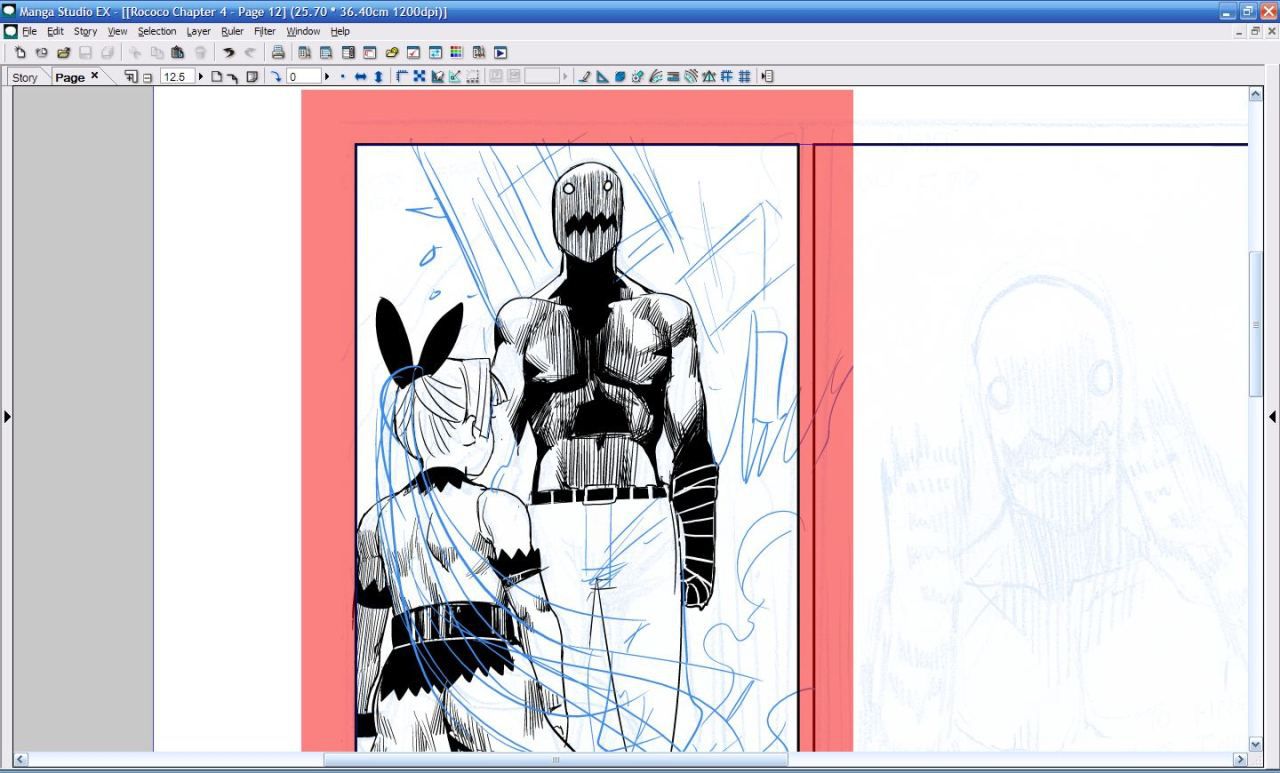The height and width of the screenshot is (773, 1280).
Task: Toggle the green set-square icon
Action: pos(454,77)
